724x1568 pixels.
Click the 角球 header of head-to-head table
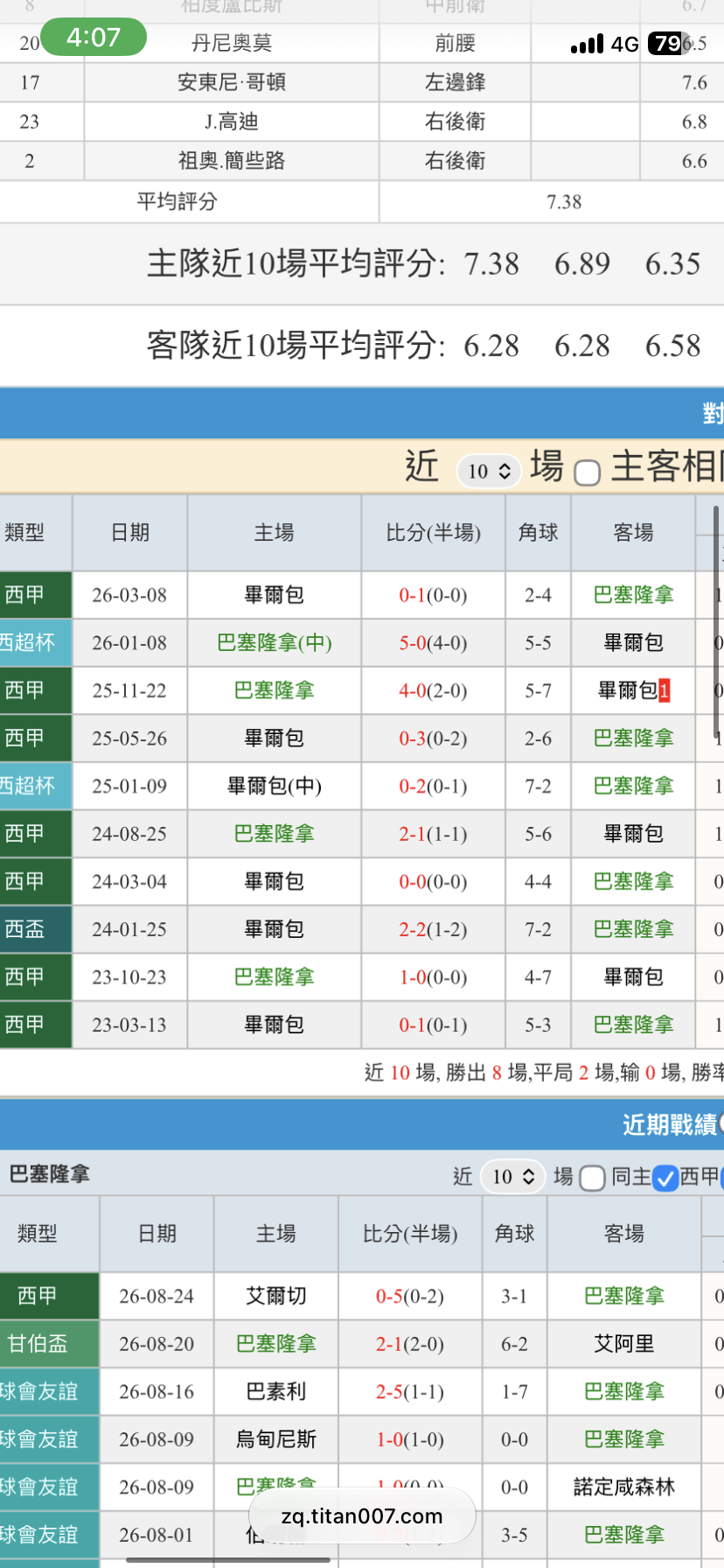click(539, 532)
